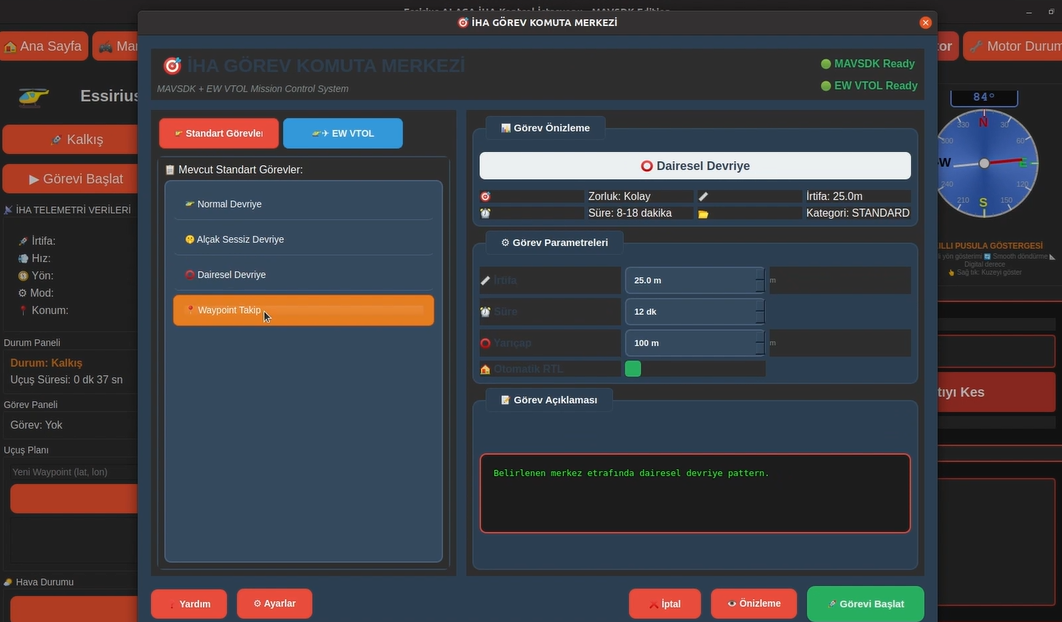
Task: Open the Önizleme preview button
Action: pyautogui.click(x=753, y=604)
